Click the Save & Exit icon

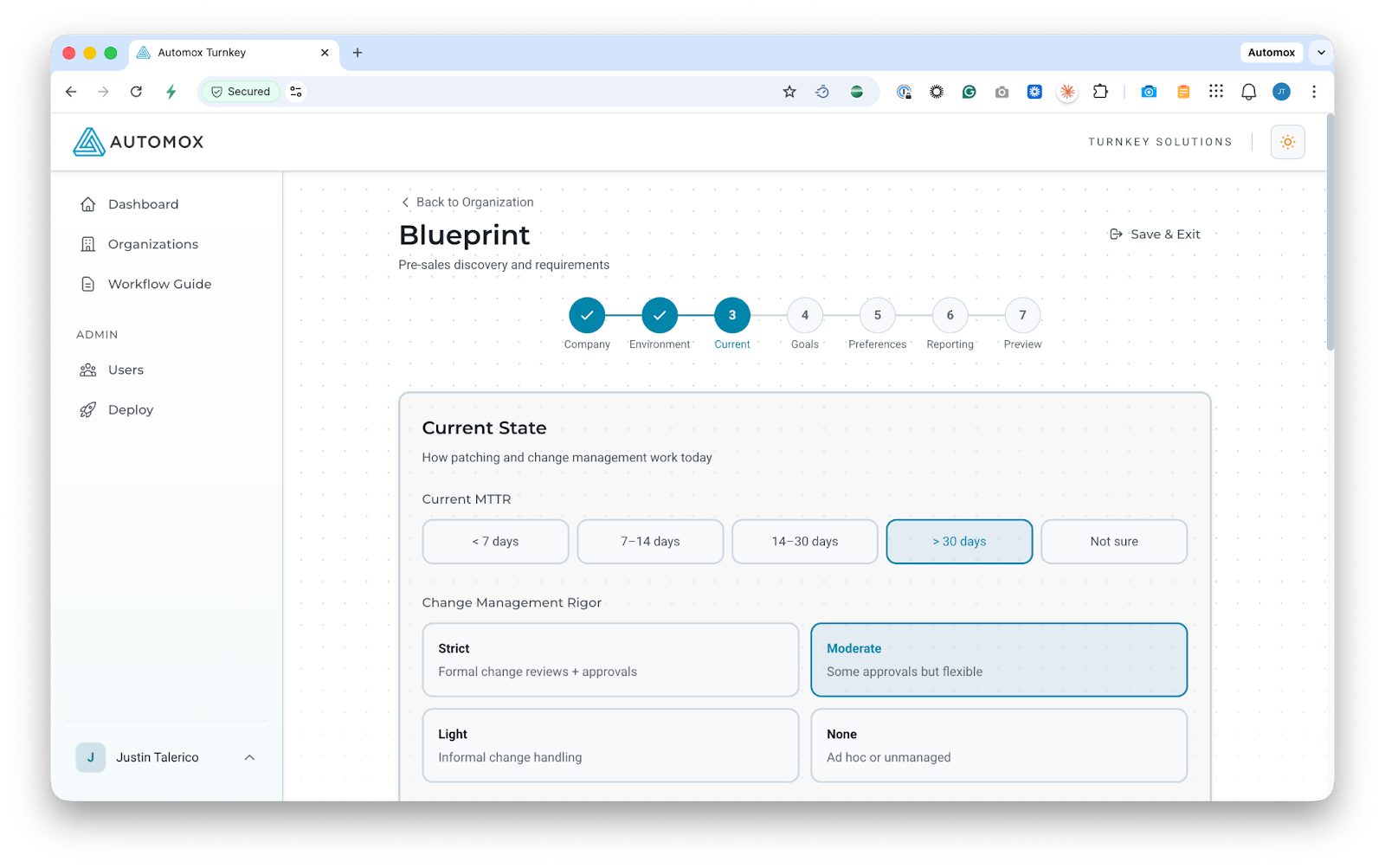[1116, 235]
